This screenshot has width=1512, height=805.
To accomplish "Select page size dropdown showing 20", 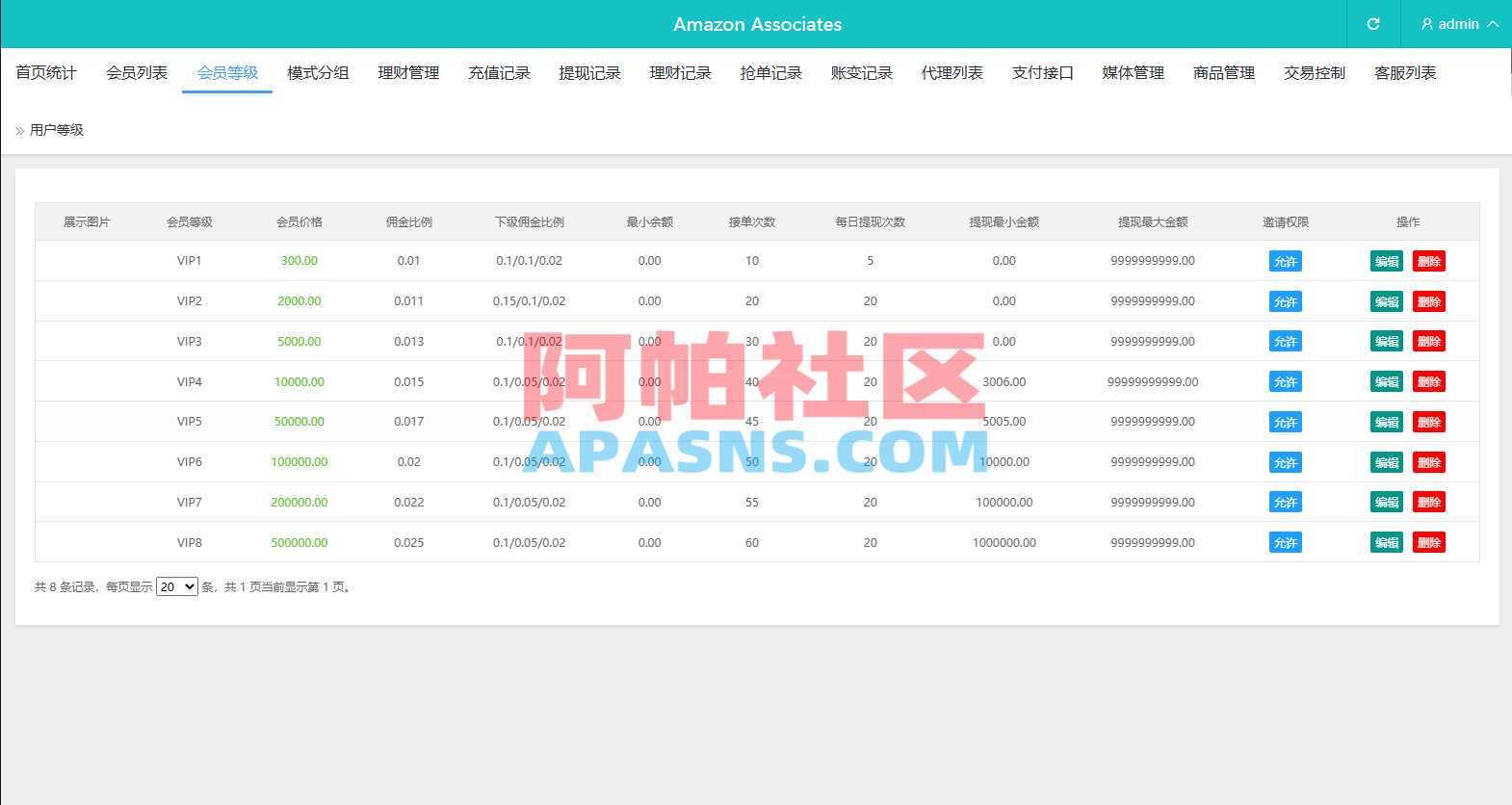I will coord(177,586).
